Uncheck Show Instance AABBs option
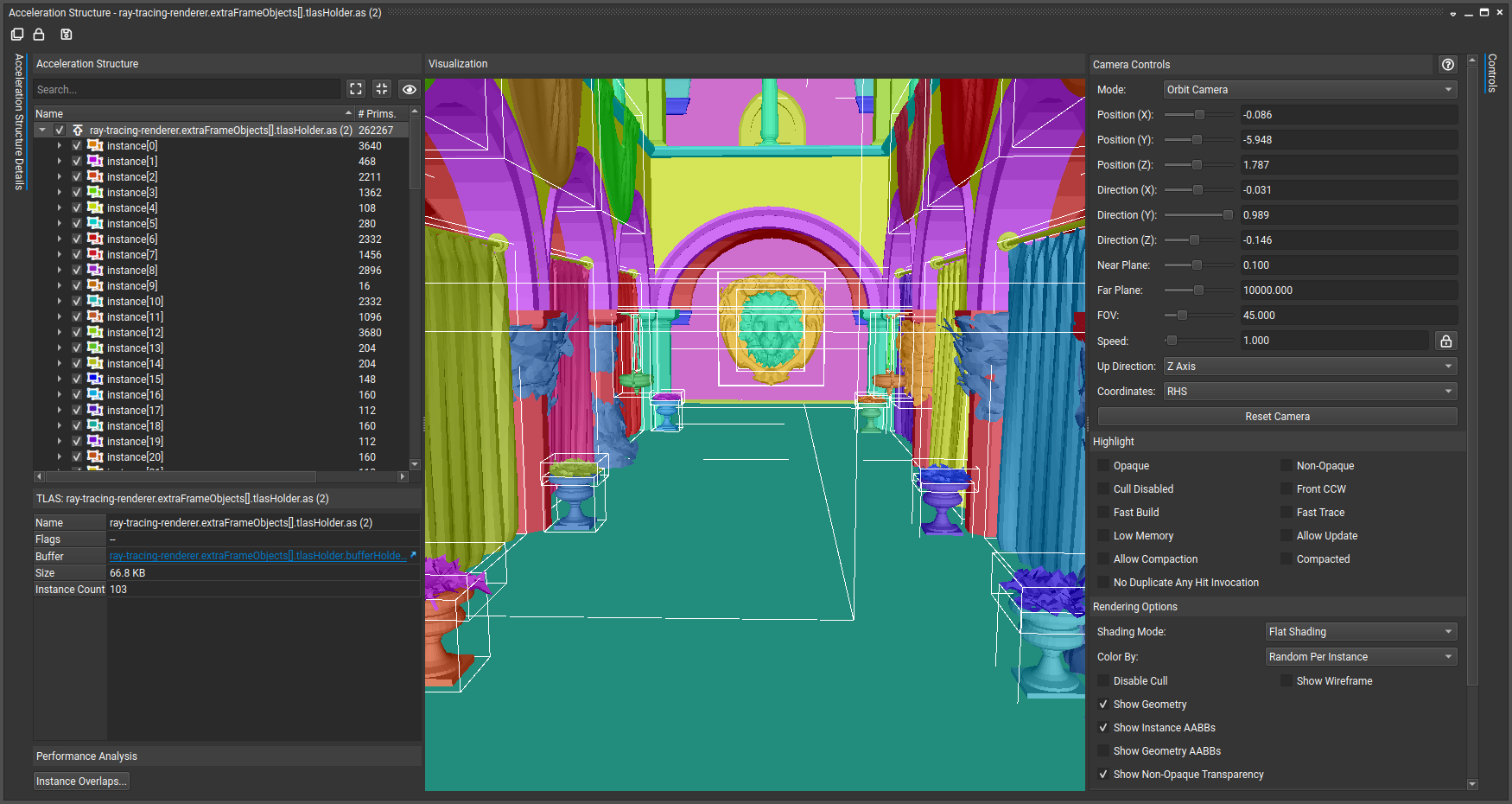The height and width of the screenshot is (804, 1512). [1103, 728]
